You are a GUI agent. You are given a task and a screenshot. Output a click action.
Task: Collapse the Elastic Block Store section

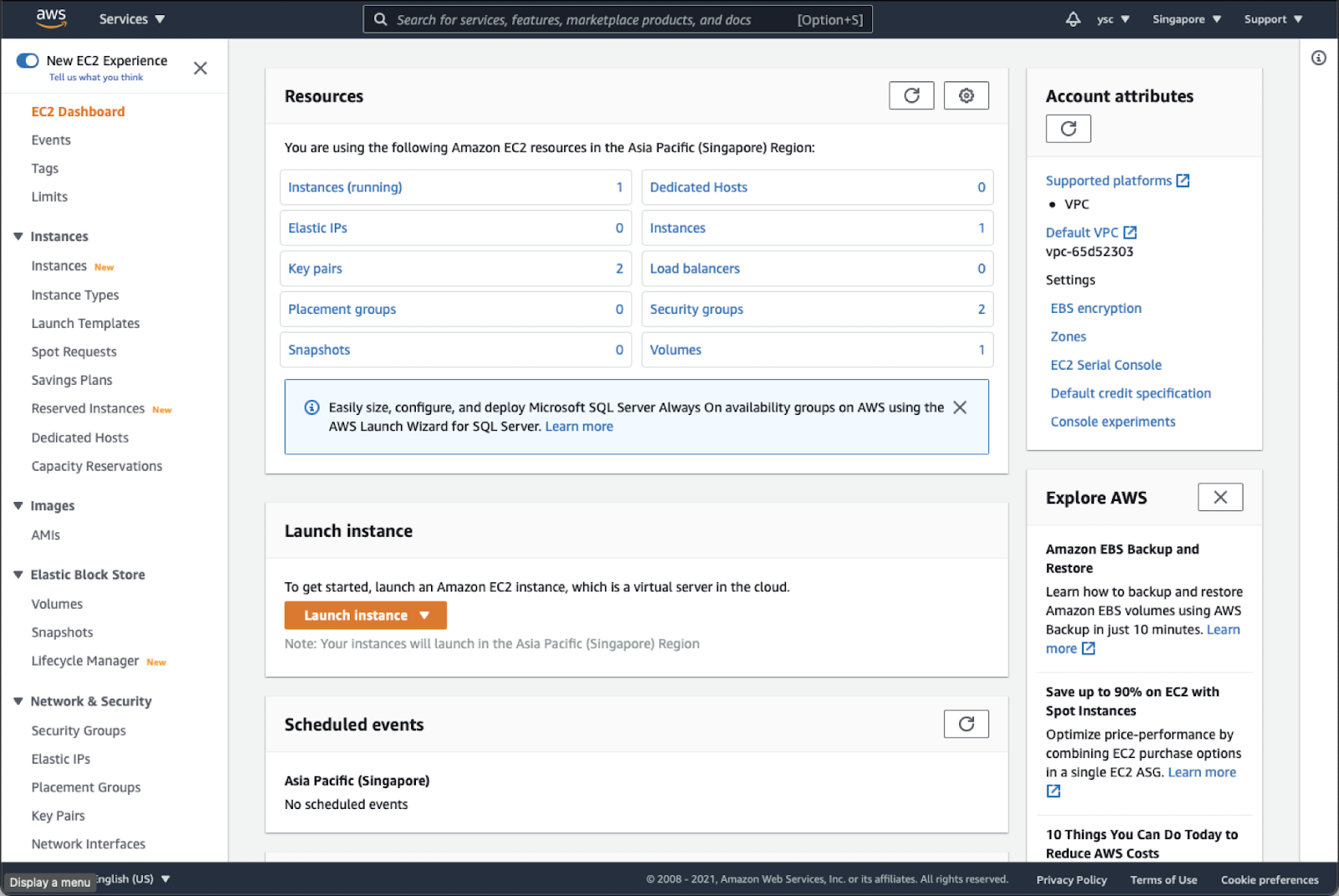point(18,575)
